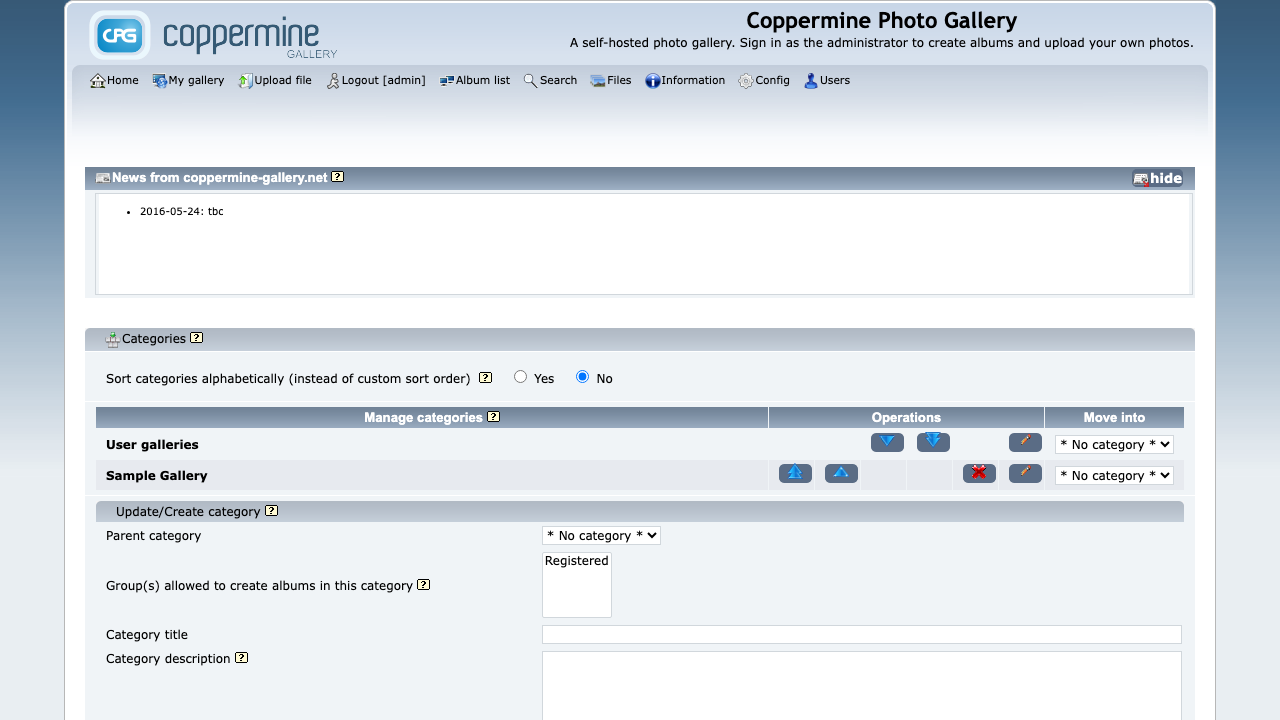Open the Files menu item
Viewport: 1280px width, 720px height.
click(611, 80)
